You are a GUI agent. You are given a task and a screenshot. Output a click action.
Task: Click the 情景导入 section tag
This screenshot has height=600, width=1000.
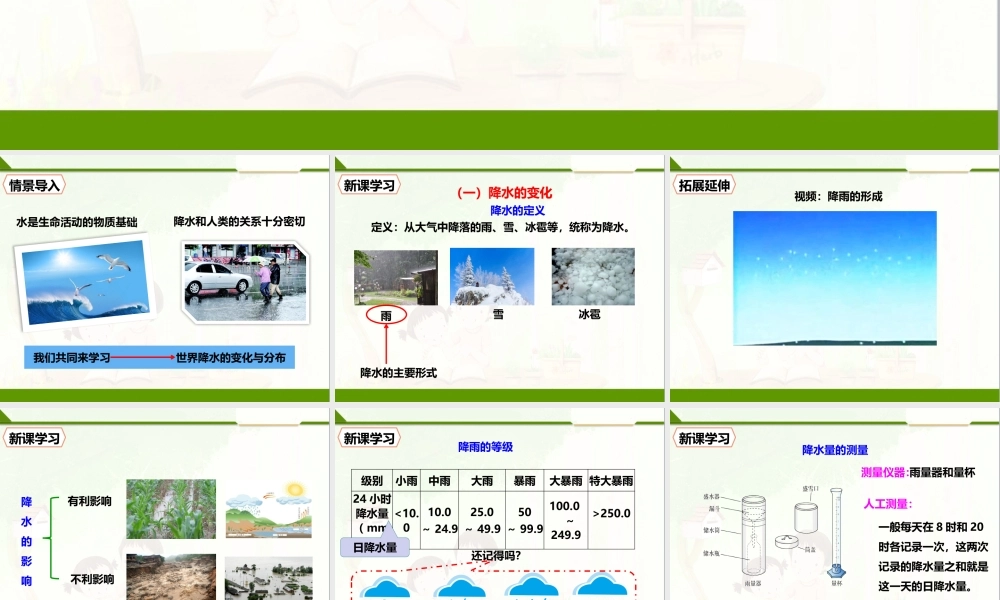click(35, 185)
